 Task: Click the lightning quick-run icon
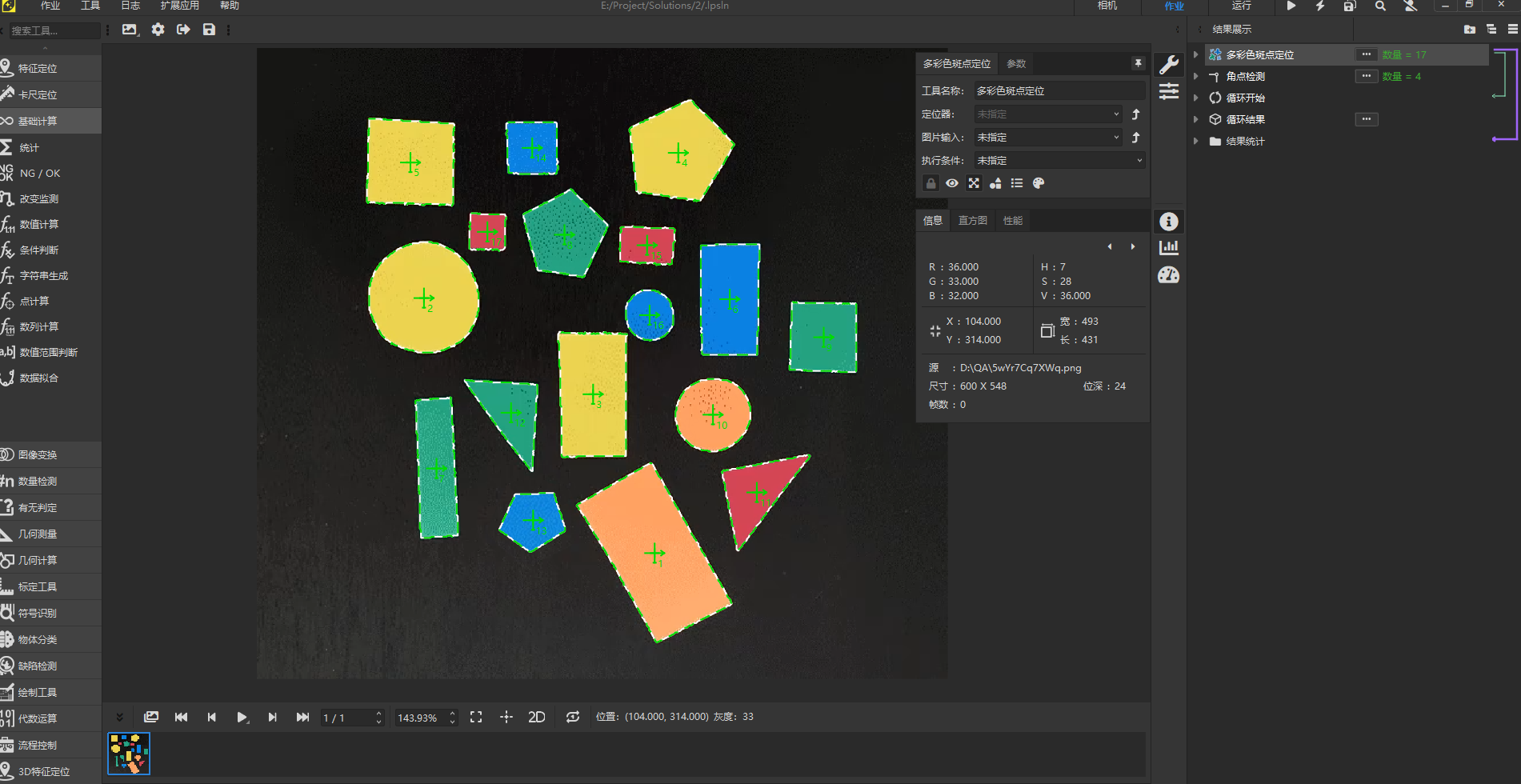click(1320, 6)
